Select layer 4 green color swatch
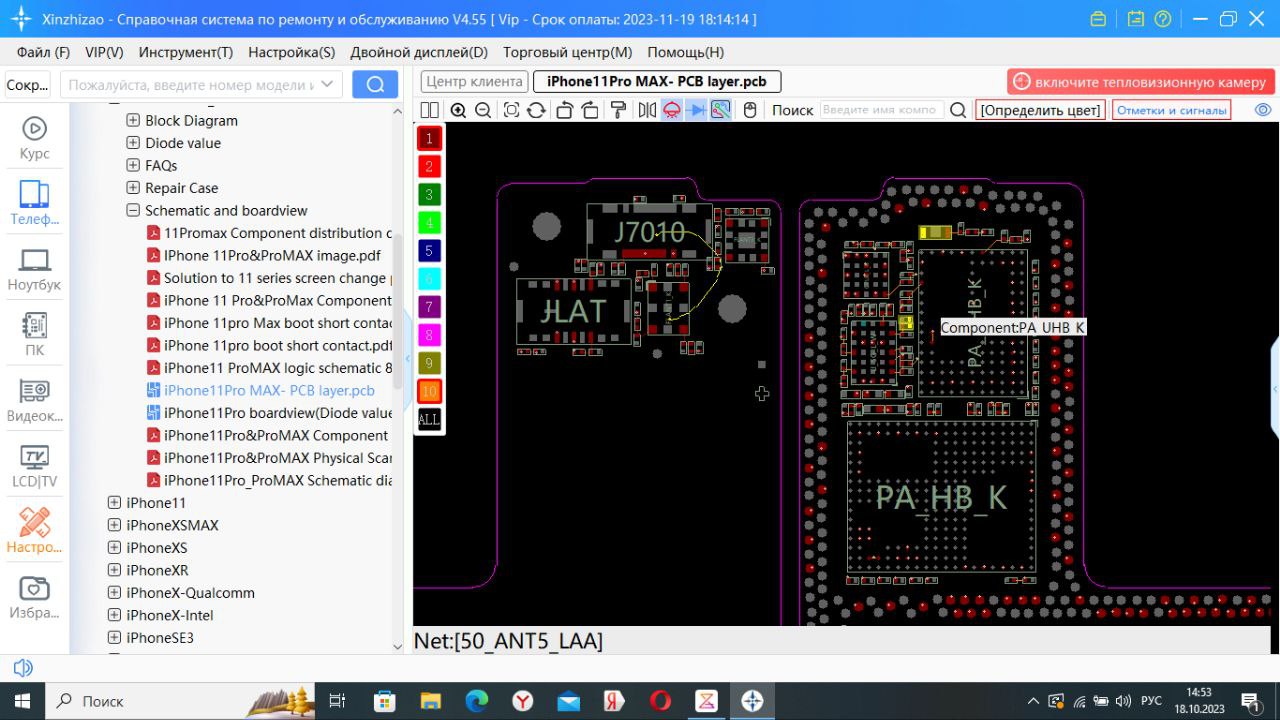This screenshot has height=720, width=1280. pos(429,223)
